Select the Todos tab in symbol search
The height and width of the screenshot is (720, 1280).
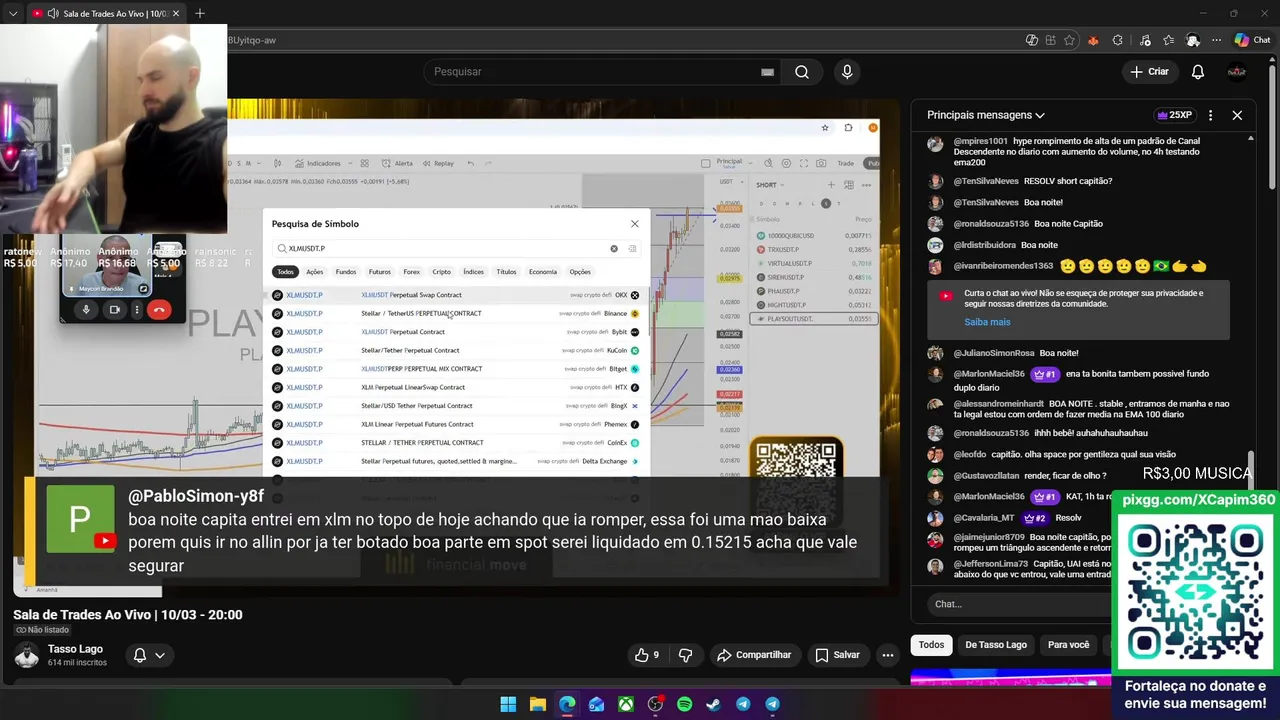coord(286,272)
